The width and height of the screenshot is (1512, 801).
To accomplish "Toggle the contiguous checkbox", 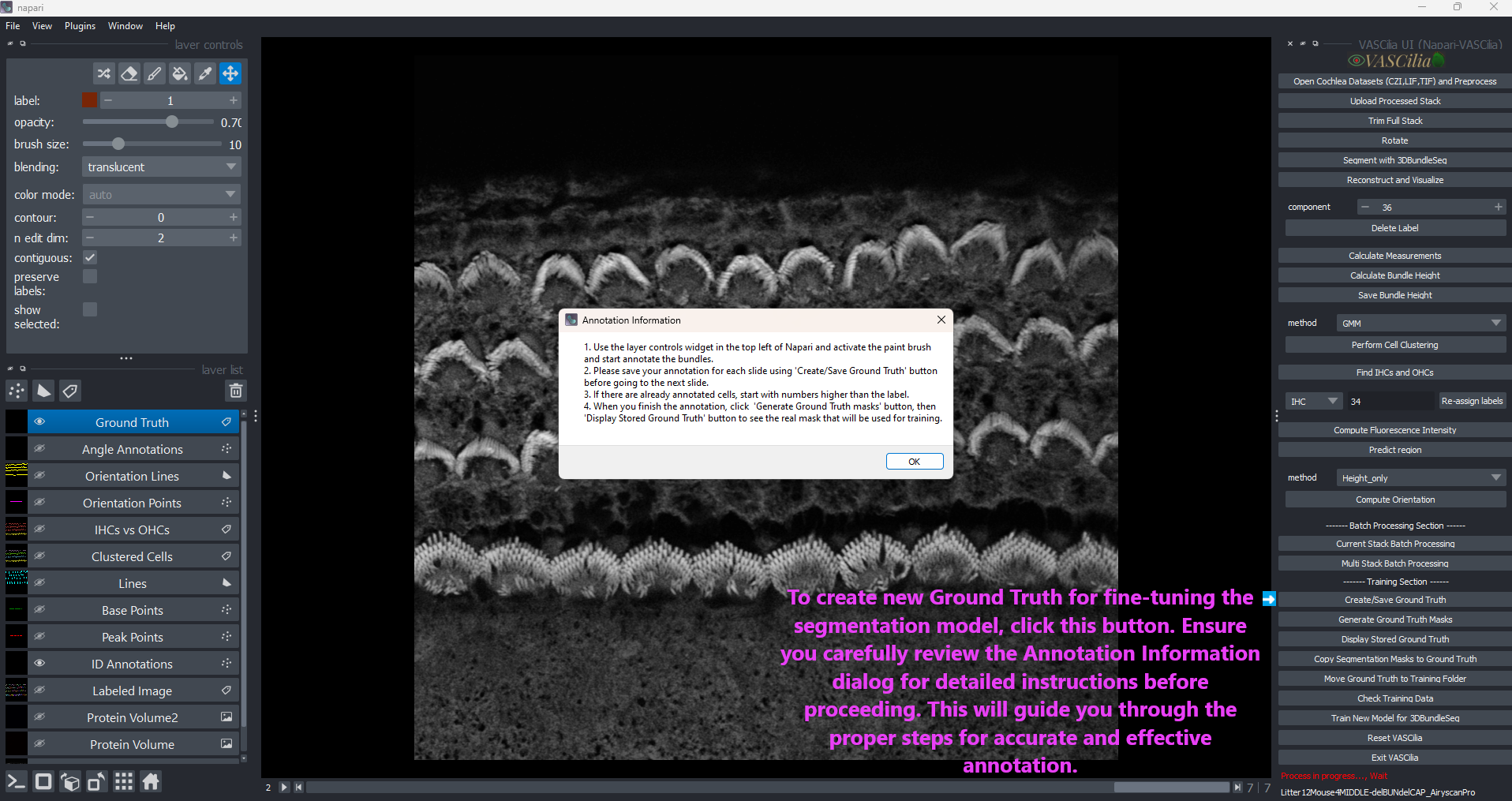I will [90, 258].
